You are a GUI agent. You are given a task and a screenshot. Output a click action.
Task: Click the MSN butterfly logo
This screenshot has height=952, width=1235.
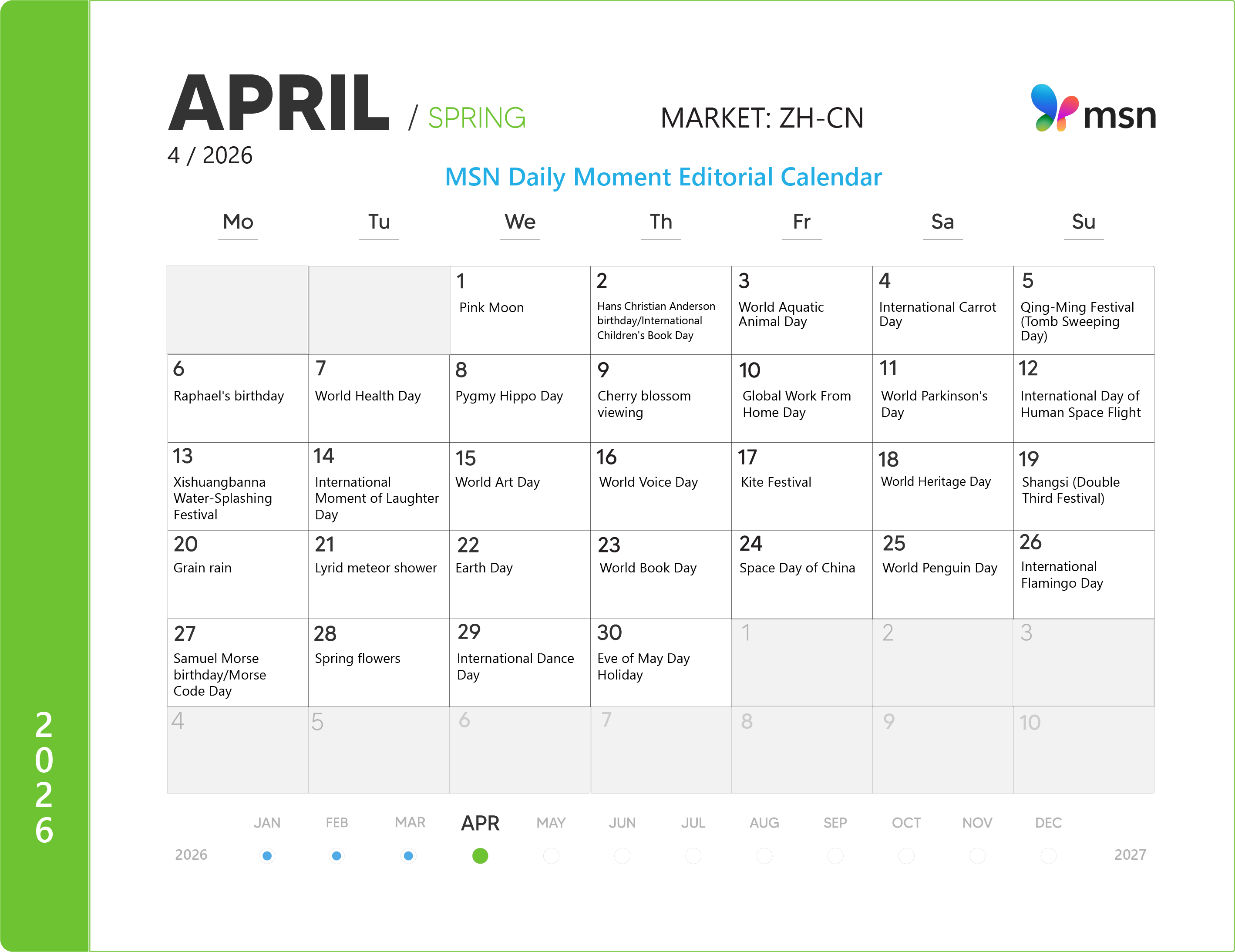pyautogui.click(x=1053, y=108)
